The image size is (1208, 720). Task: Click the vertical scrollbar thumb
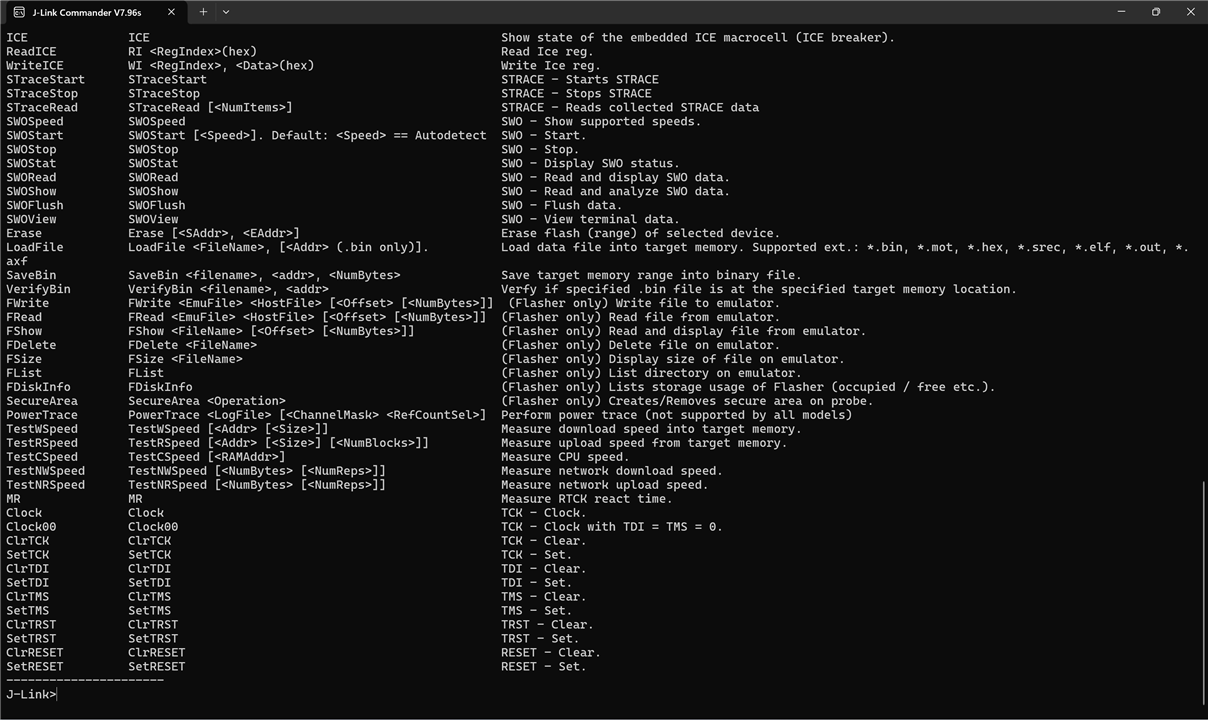tap(1203, 590)
